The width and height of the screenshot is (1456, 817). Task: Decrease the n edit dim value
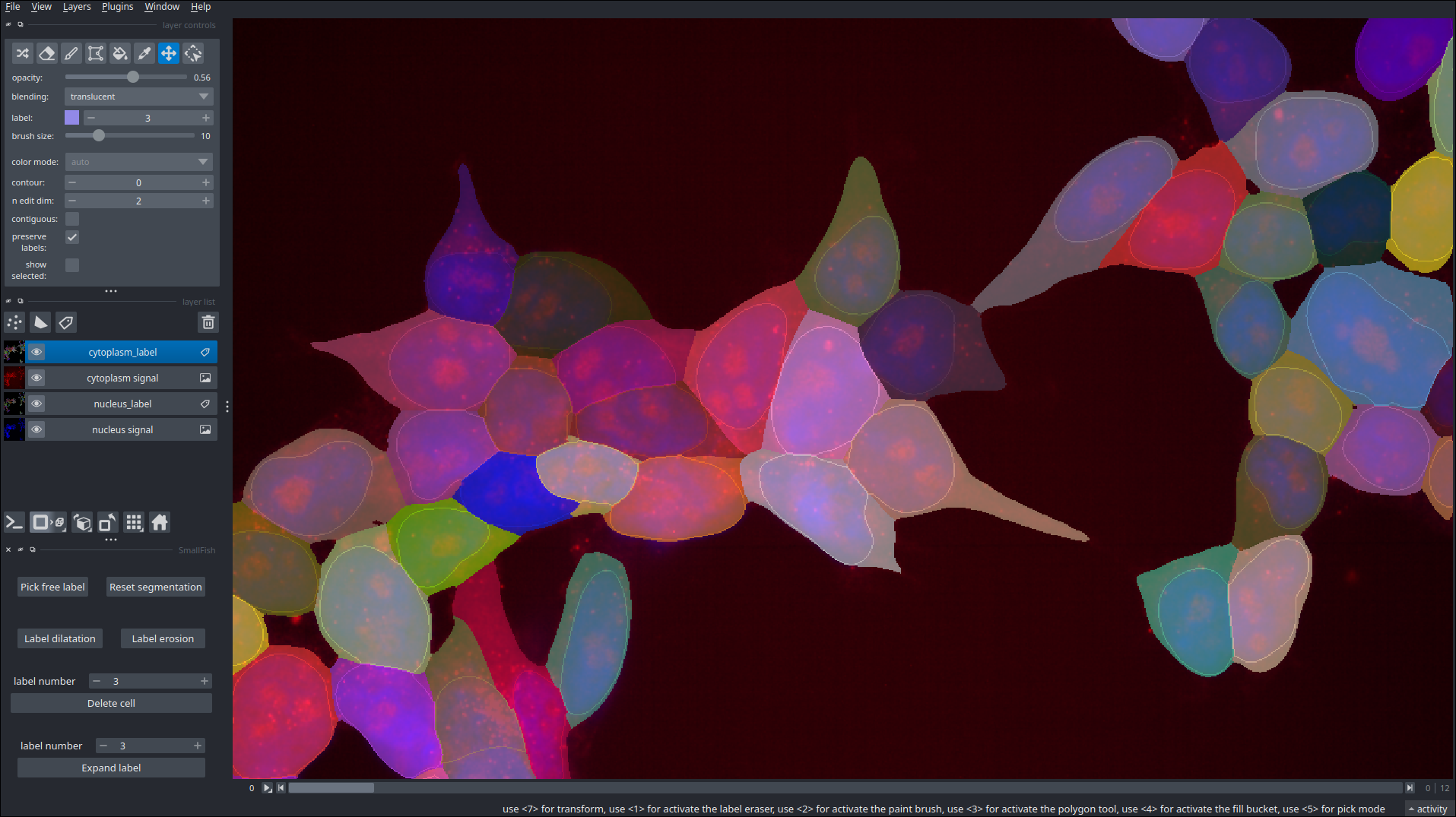tap(72, 201)
